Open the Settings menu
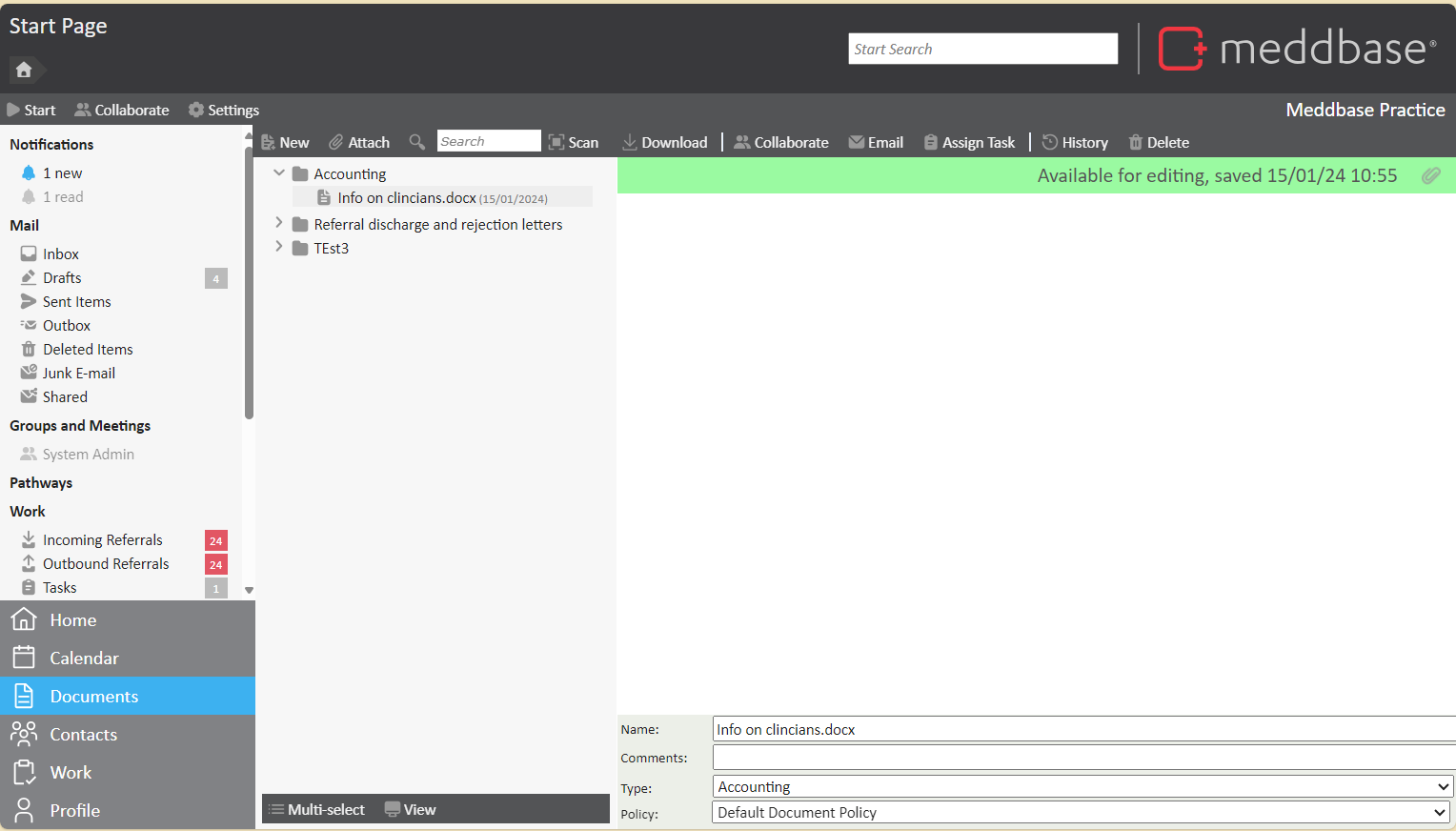Image resolution: width=1456 pixels, height=831 pixels. click(x=224, y=110)
